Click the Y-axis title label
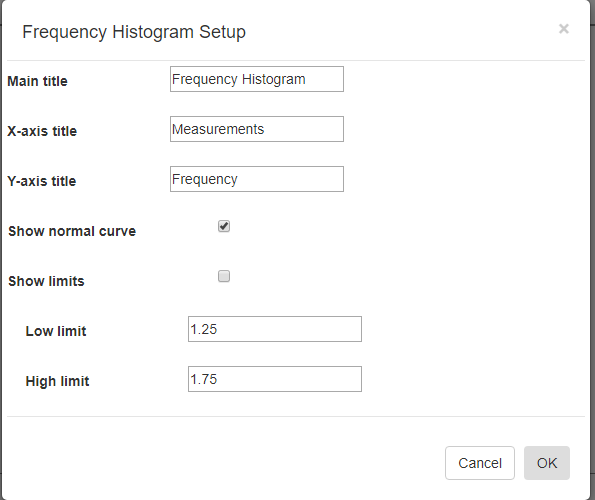 click(x=42, y=181)
